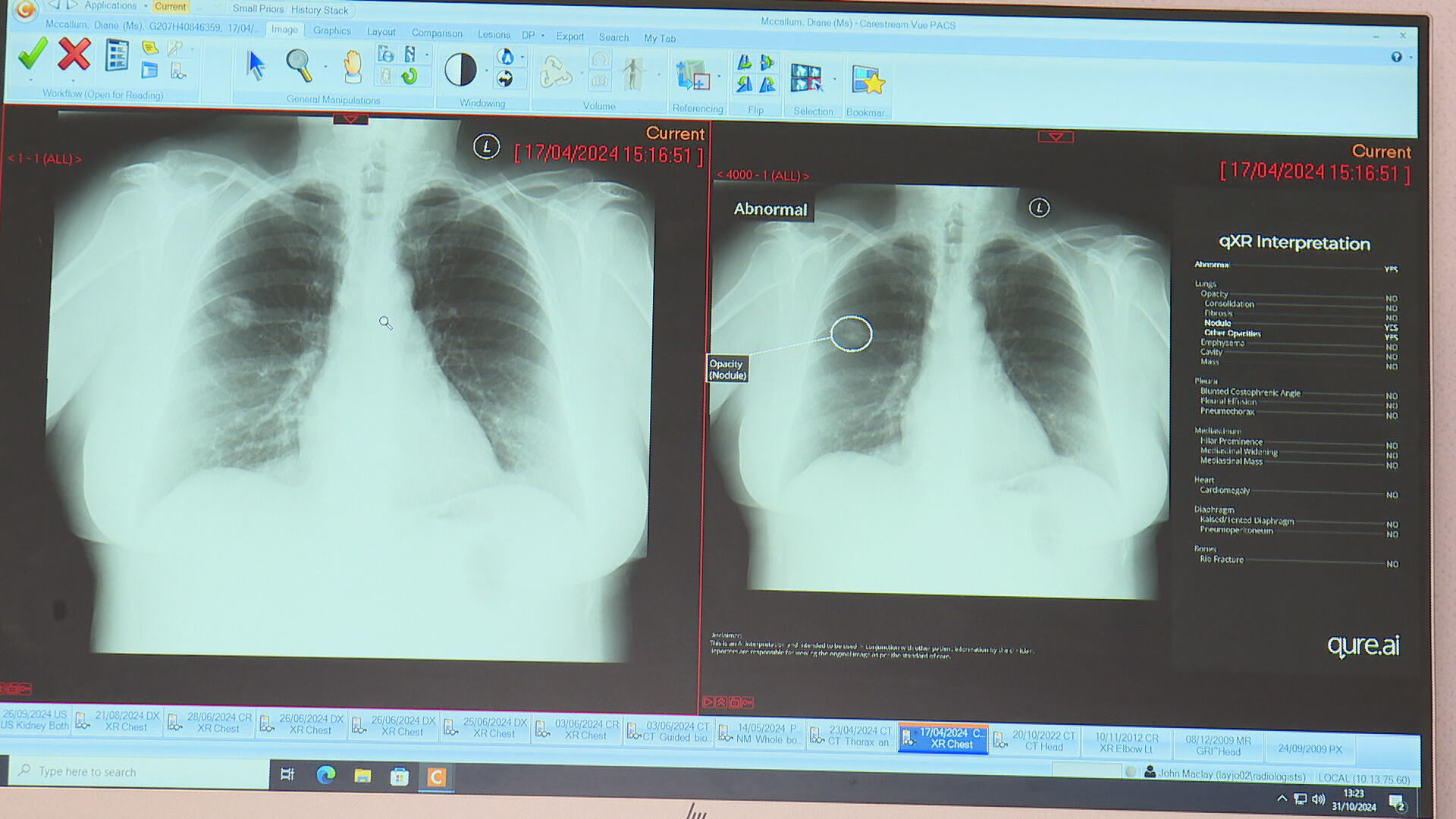Click the top-right Flip icon

(767, 62)
